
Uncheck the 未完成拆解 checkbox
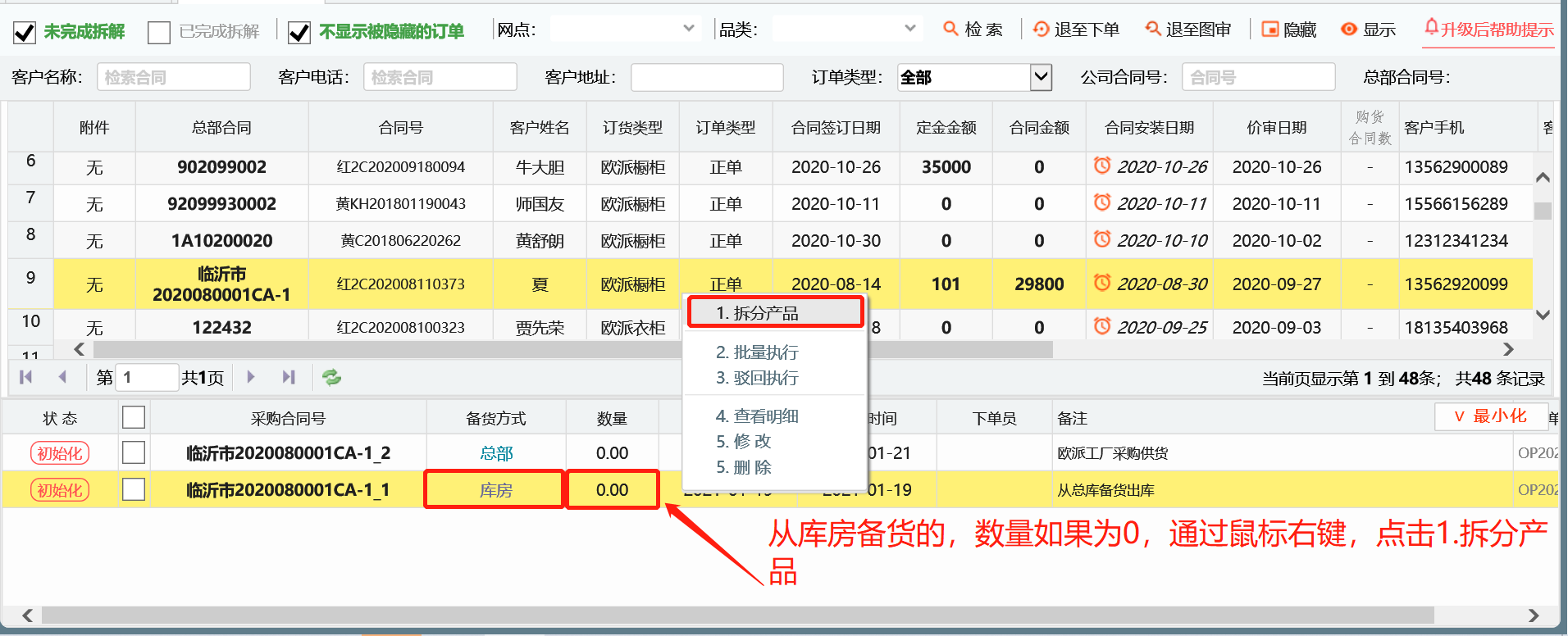coord(25,32)
